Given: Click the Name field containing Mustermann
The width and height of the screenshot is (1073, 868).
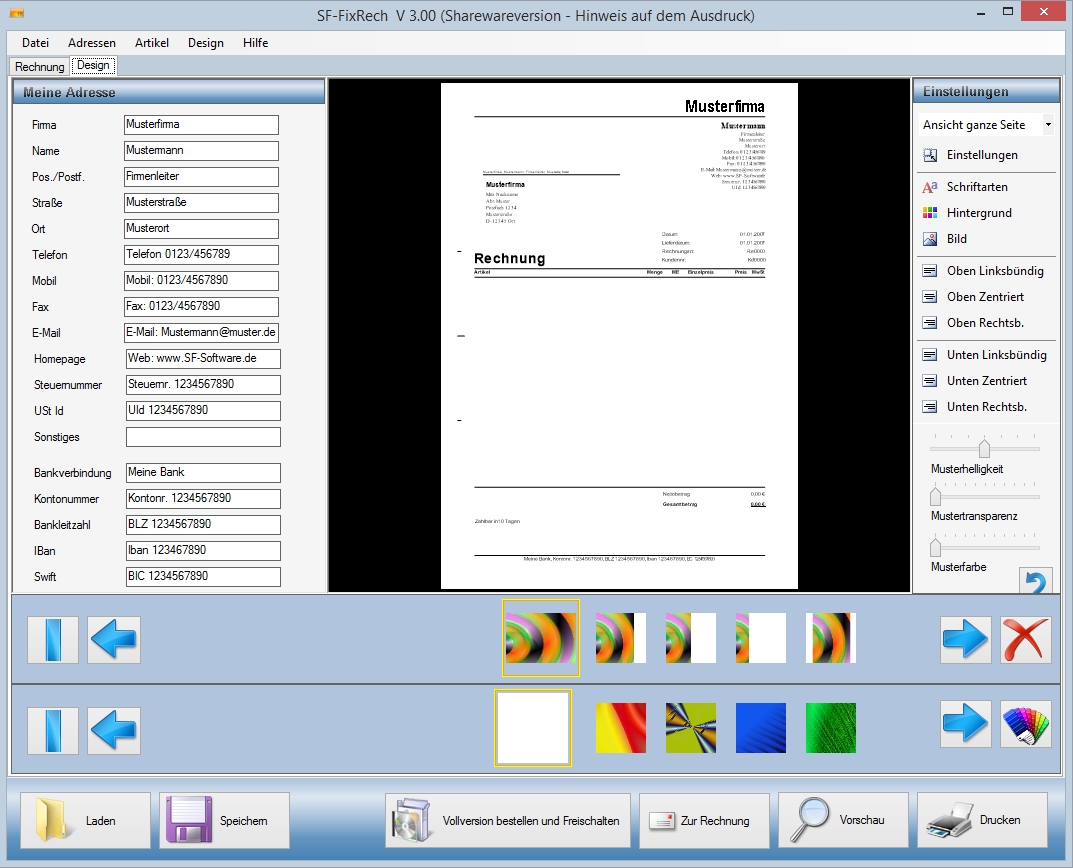Looking at the screenshot, I should coord(201,151).
